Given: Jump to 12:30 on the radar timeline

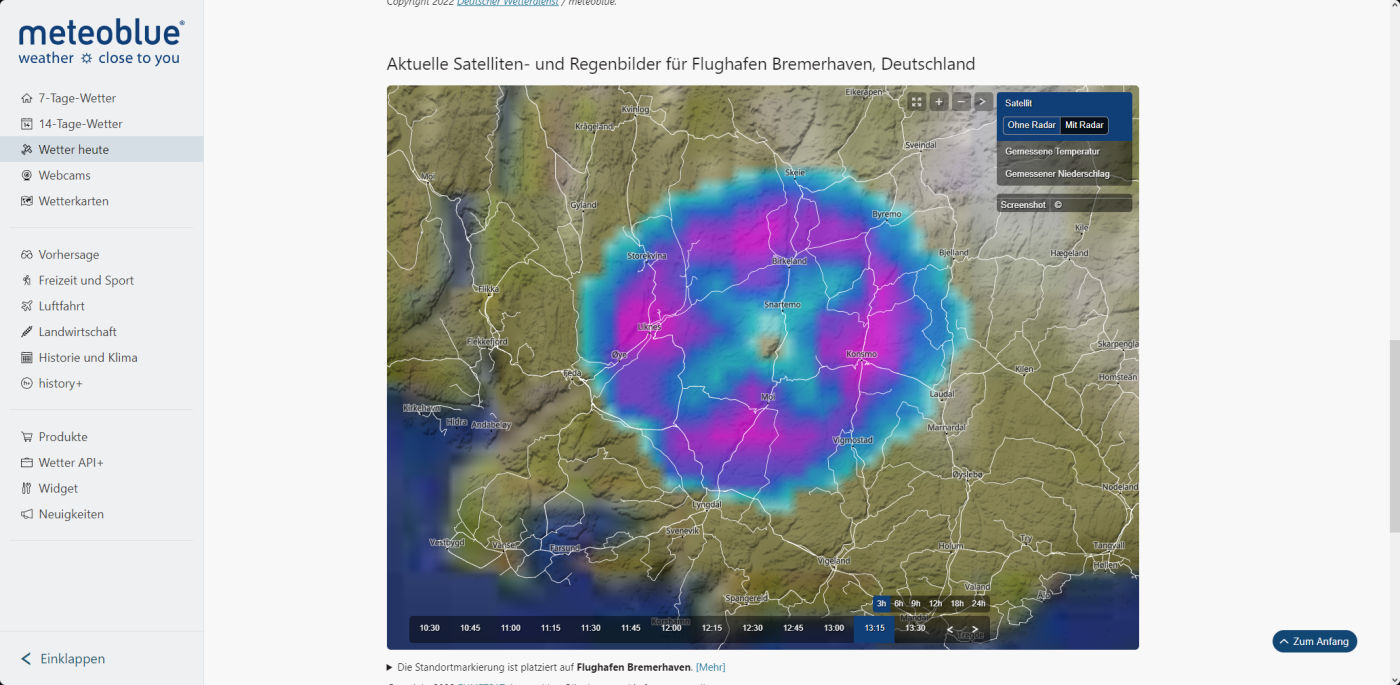Looking at the screenshot, I should click(752, 629).
